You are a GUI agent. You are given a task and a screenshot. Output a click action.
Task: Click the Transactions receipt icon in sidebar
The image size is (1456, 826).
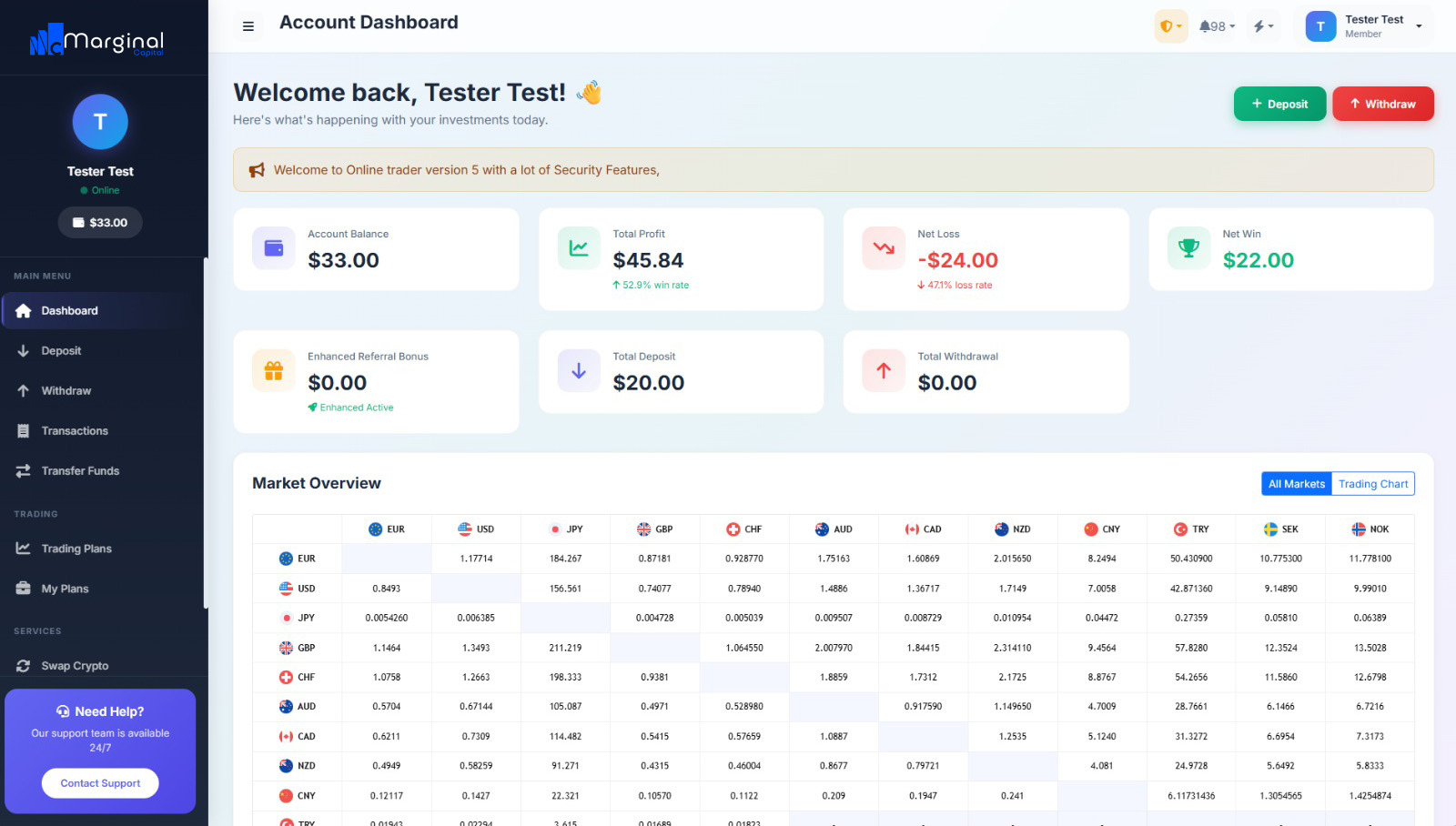(24, 431)
